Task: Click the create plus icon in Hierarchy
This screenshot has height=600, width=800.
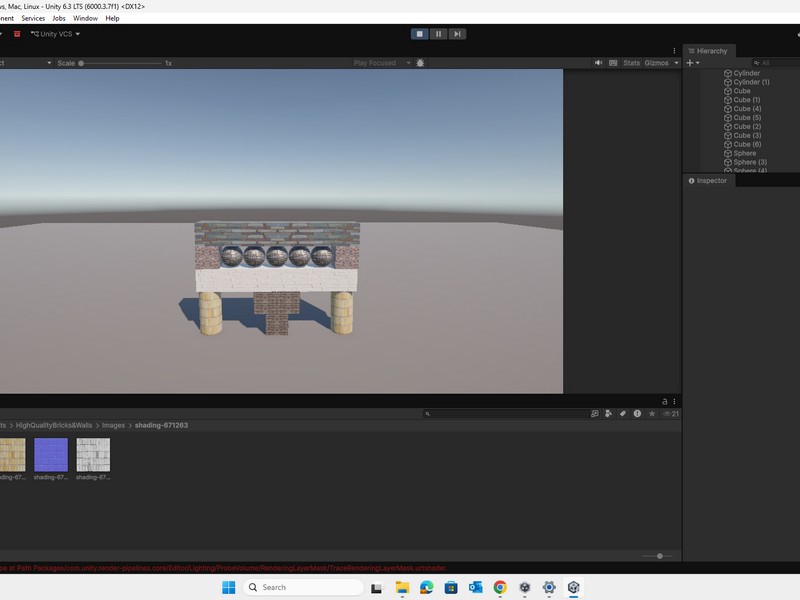Action: 690,63
